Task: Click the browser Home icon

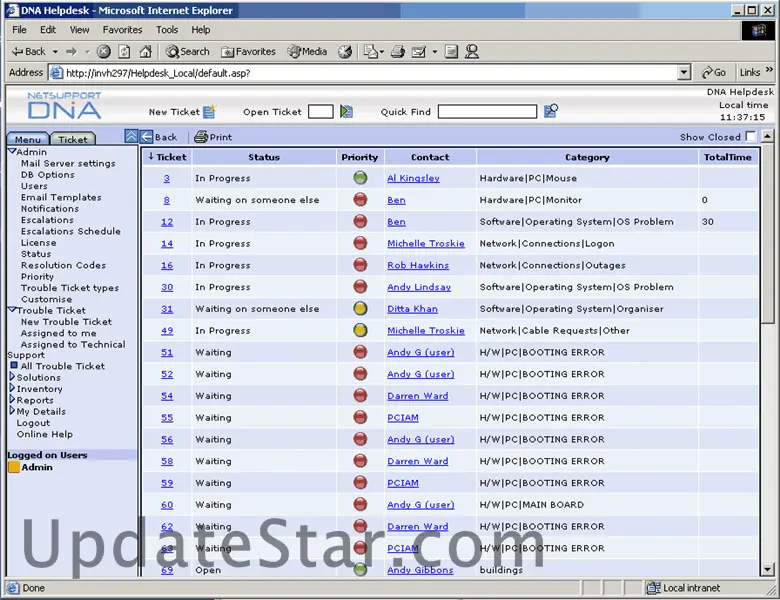Action: coord(145,51)
